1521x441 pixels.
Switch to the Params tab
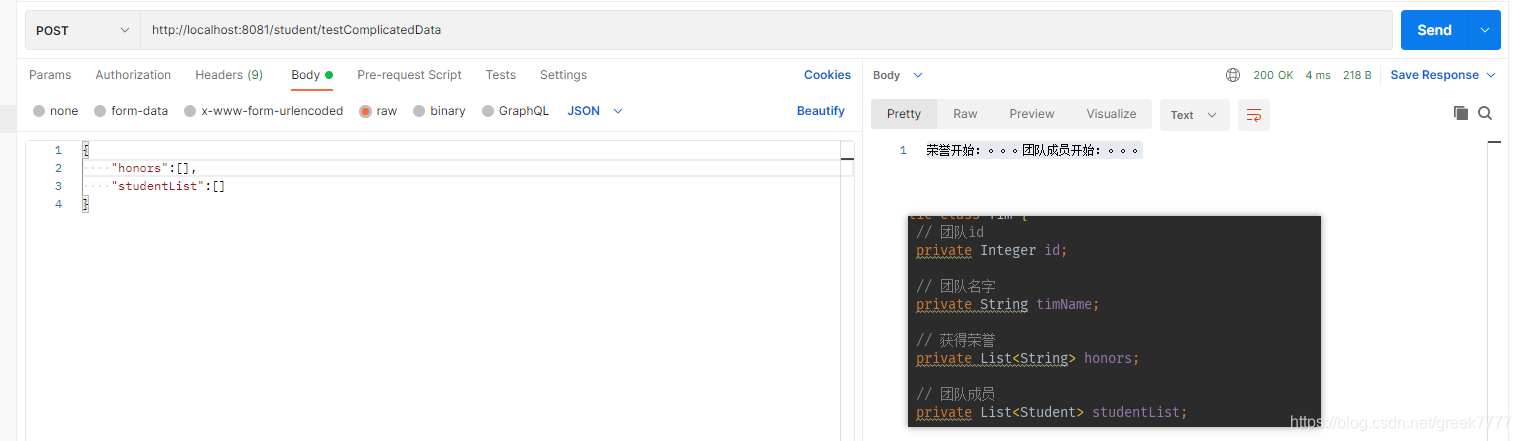tap(50, 75)
